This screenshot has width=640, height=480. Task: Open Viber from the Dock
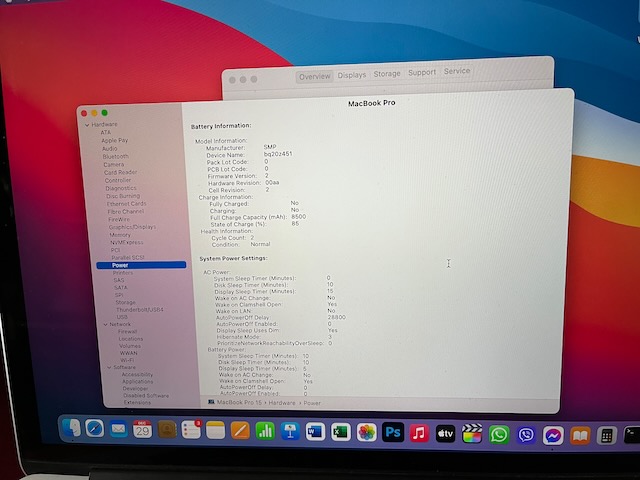coord(526,435)
